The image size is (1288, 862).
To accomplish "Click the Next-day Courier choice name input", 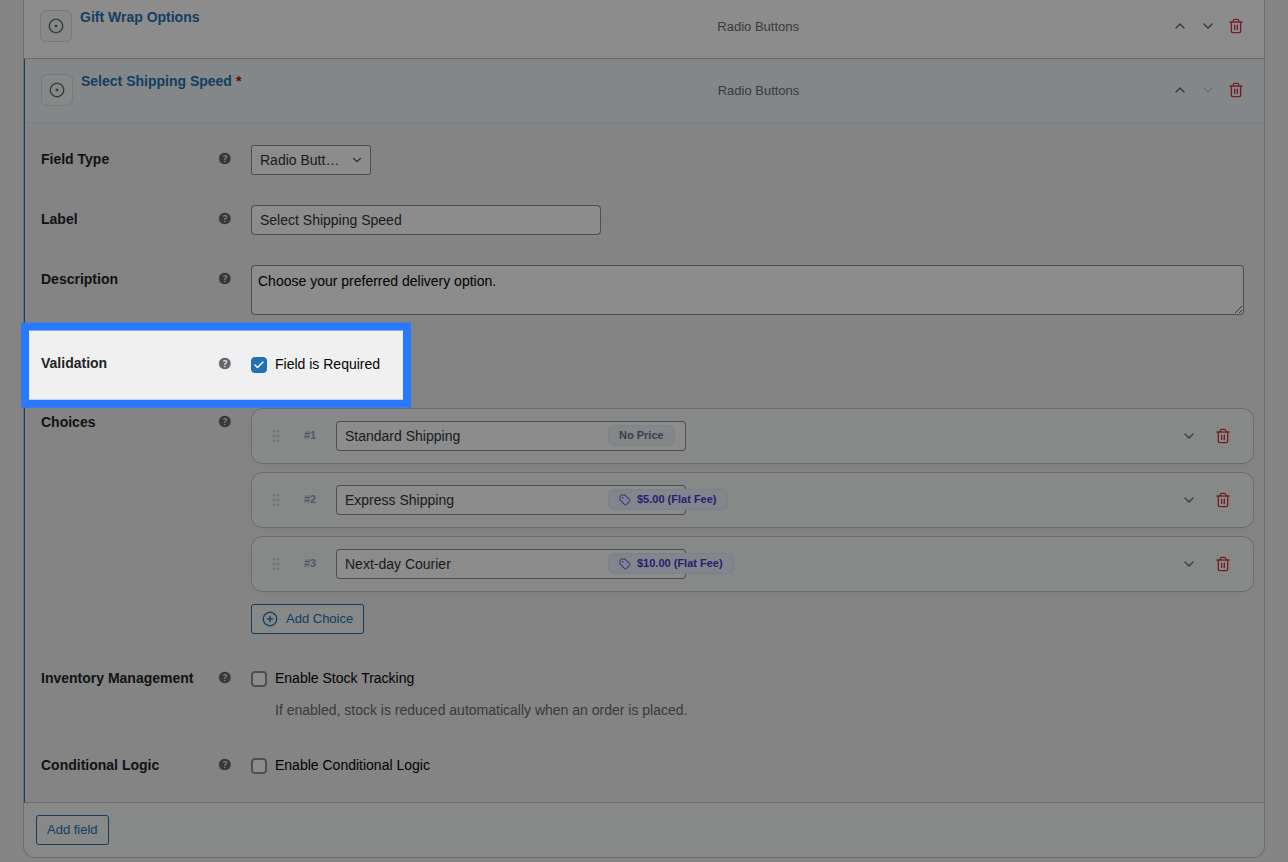I will click(x=511, y=564).
